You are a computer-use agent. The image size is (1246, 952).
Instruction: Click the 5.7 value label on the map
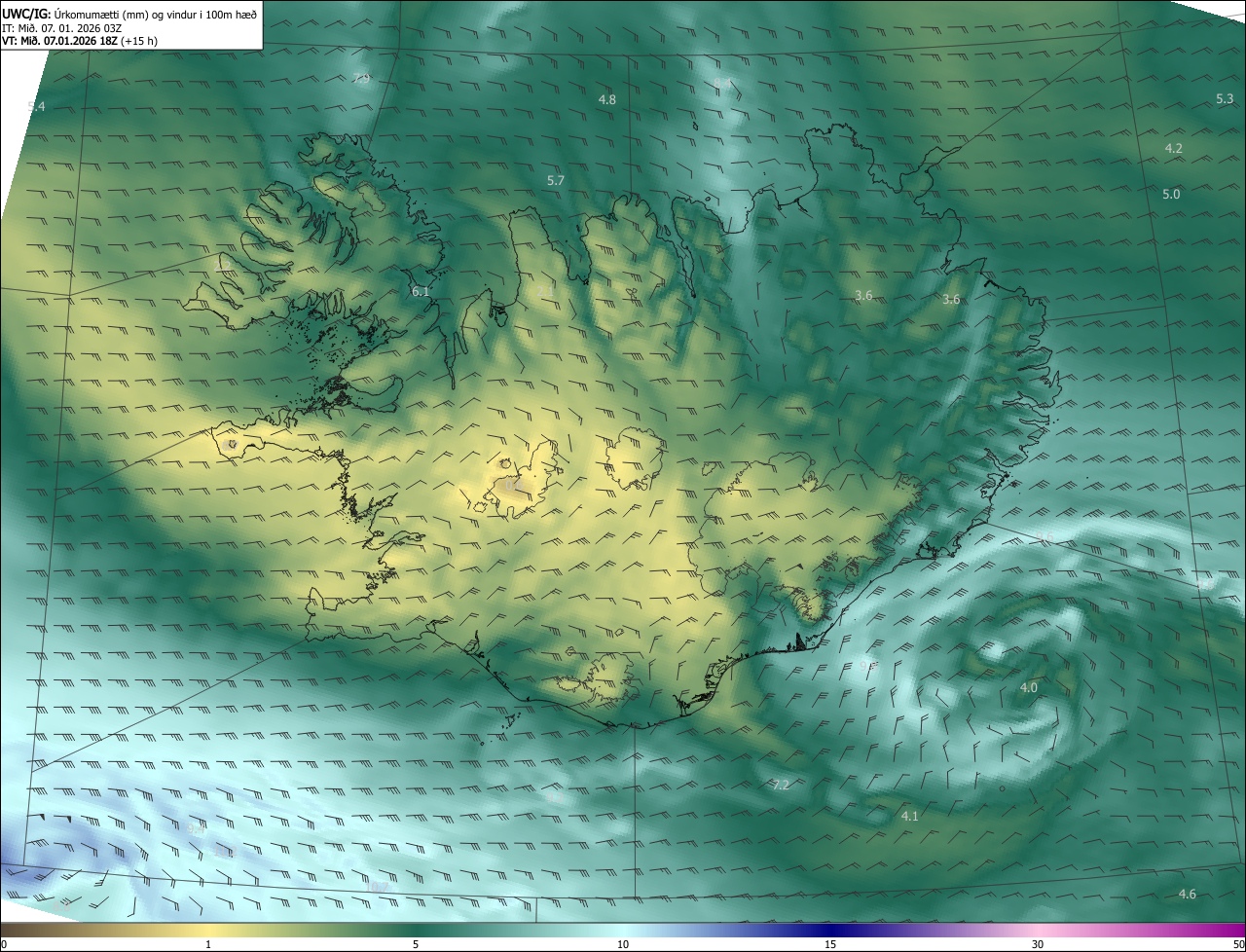[556, 181]
